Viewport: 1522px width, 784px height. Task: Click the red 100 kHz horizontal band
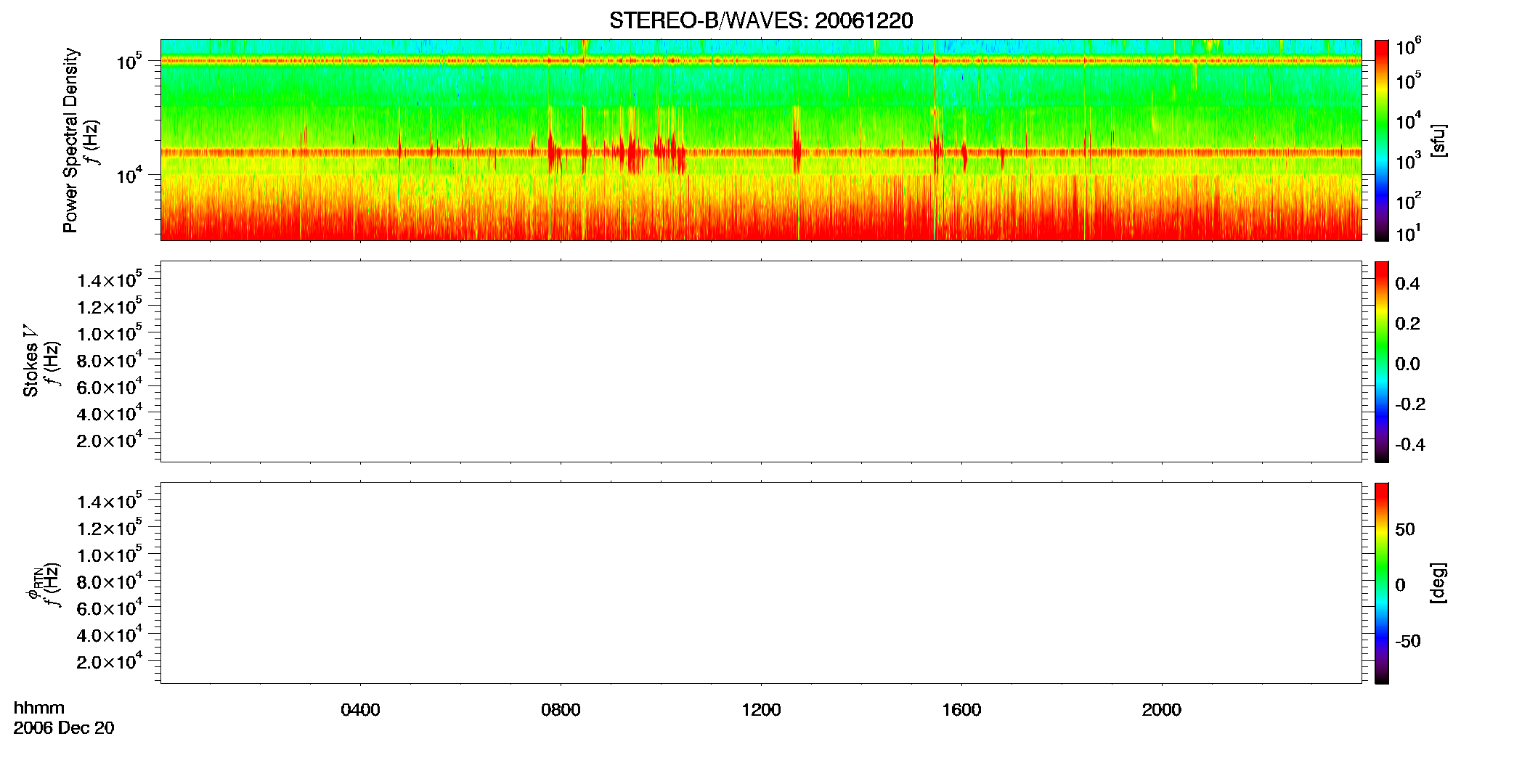click(x=761, y=61)
